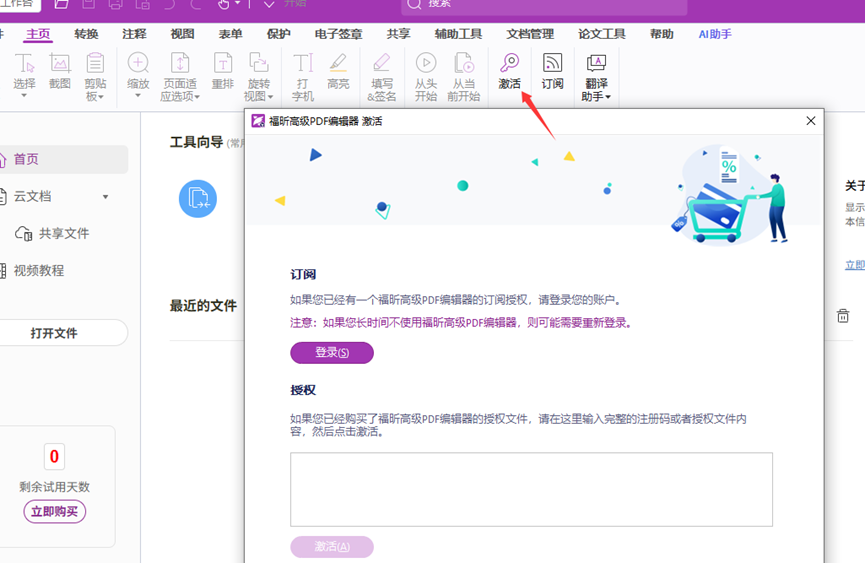Click the 订阅 (Subscribe) toolbar icon
This screenshot has width=865, height=563.
click(552, 71)
